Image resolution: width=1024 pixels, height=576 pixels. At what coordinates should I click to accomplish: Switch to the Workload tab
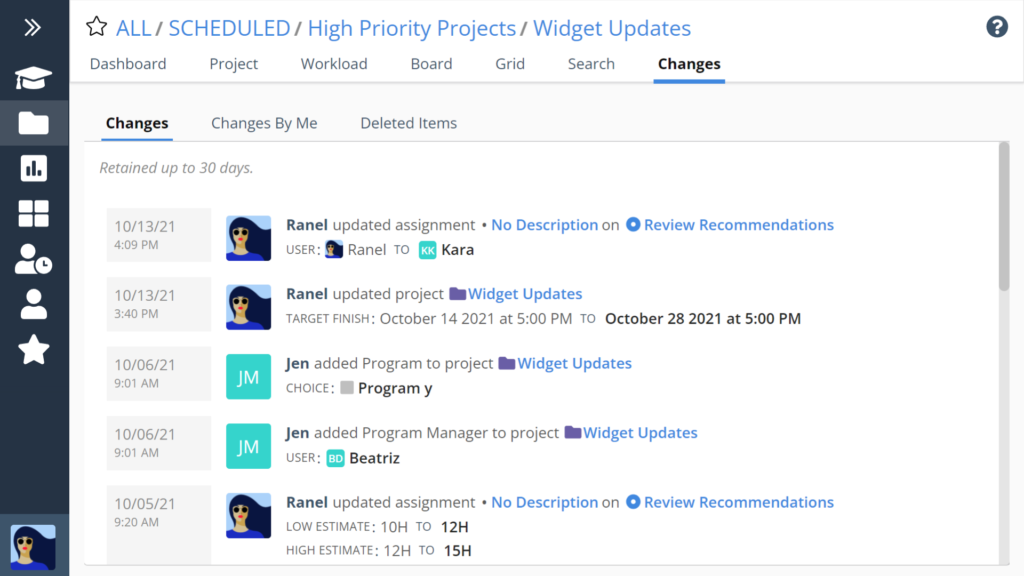coord(334,64)
